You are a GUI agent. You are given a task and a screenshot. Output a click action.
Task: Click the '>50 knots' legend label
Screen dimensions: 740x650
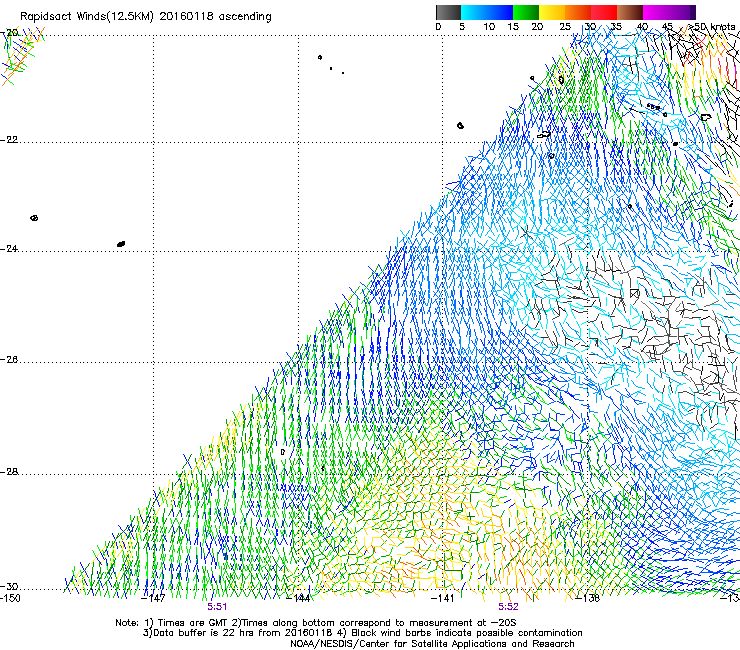(713, 27)
